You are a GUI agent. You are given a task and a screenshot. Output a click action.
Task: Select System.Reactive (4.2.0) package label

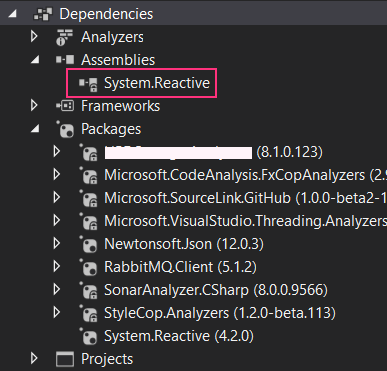[179, 336]
